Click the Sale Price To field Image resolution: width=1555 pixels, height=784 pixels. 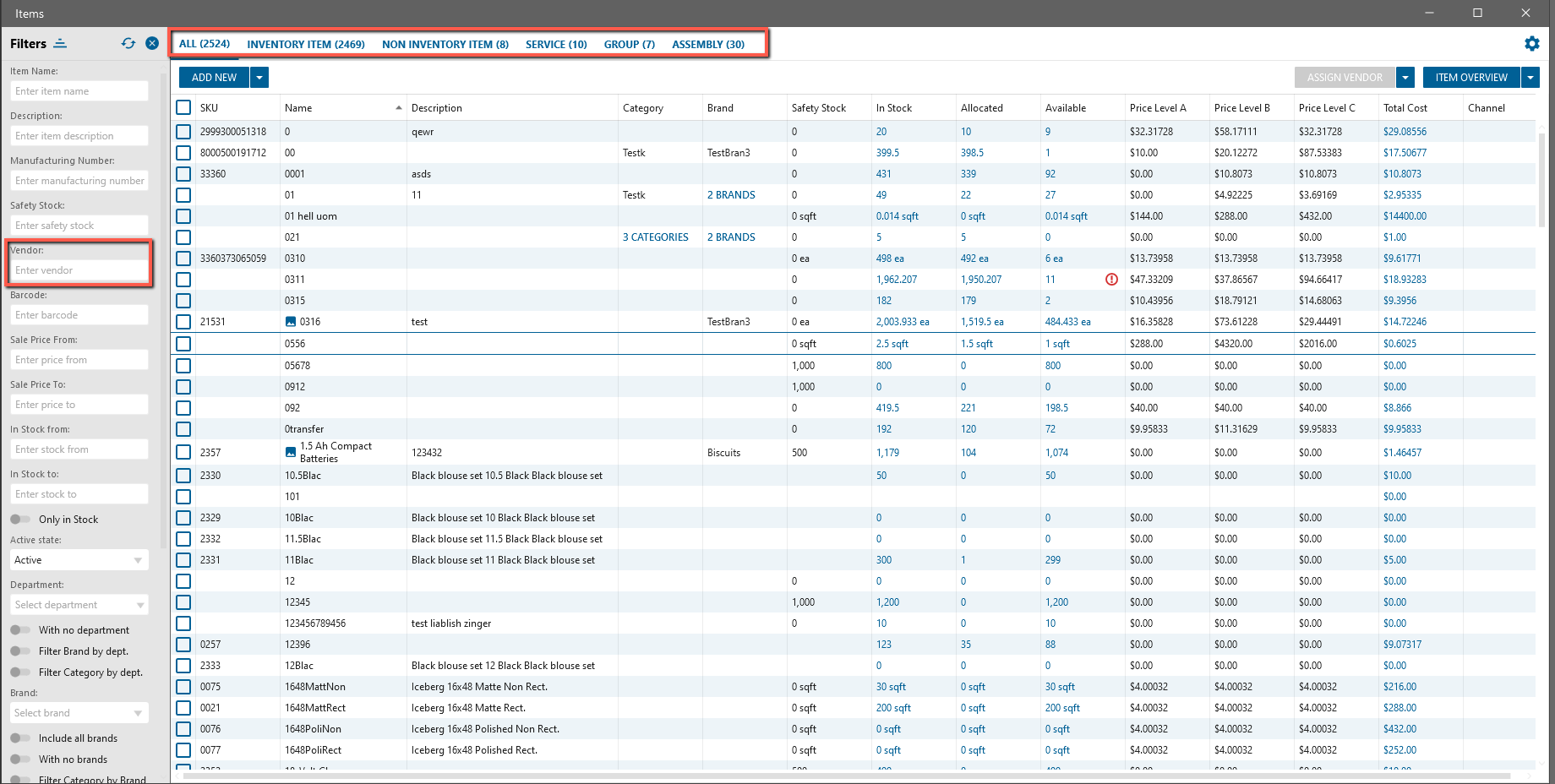tap(81, 405)
